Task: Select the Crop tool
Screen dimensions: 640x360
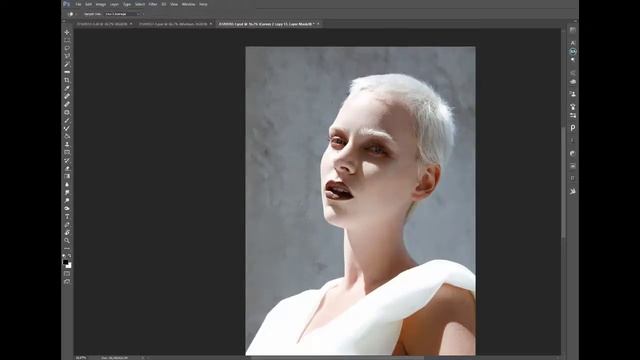Action: point(67,80)
